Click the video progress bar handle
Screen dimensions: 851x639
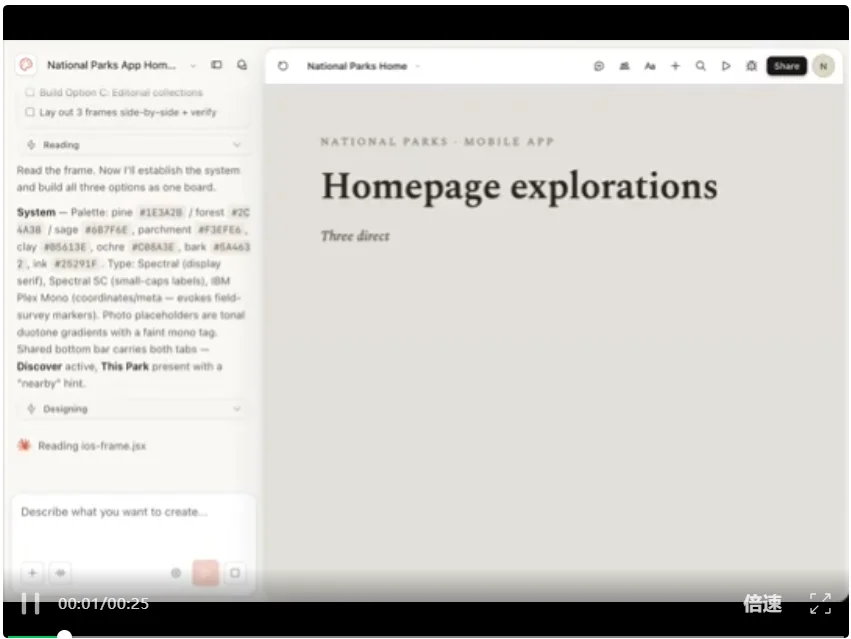click(x=65, y=635)
